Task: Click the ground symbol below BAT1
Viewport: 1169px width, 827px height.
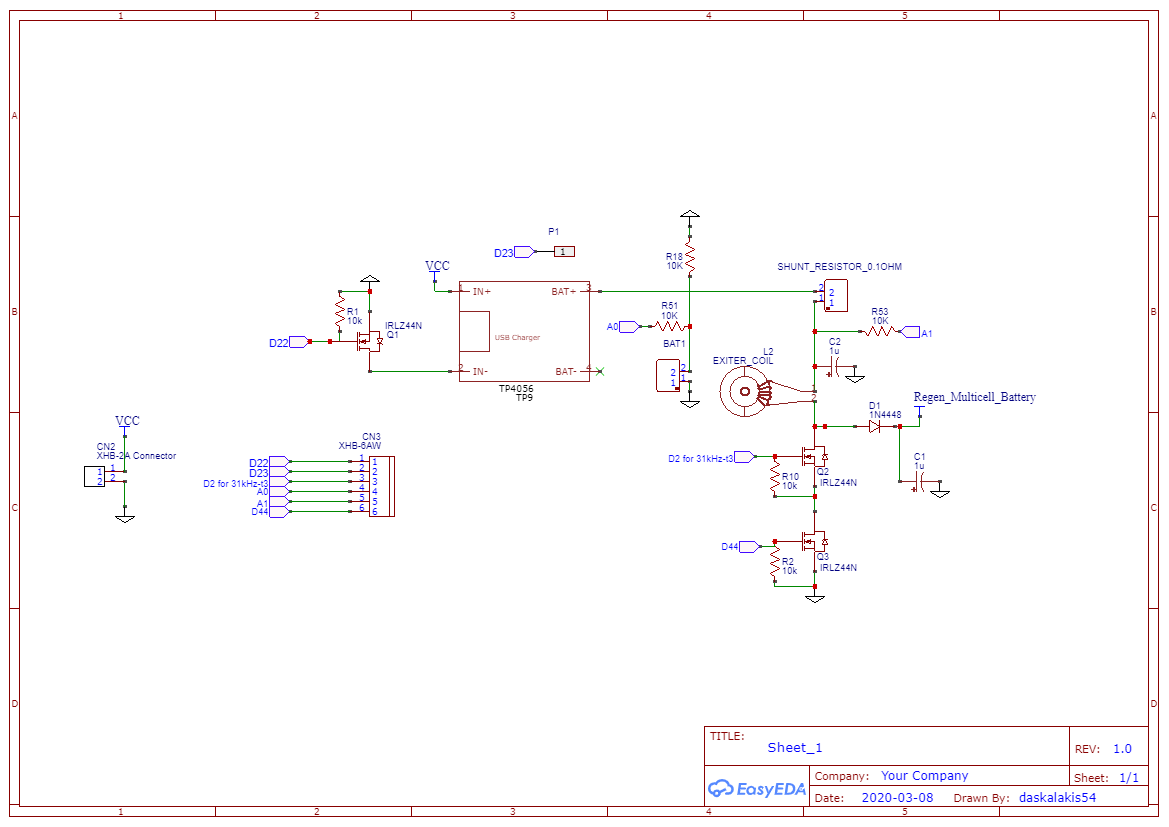Action: coord(689,403)
